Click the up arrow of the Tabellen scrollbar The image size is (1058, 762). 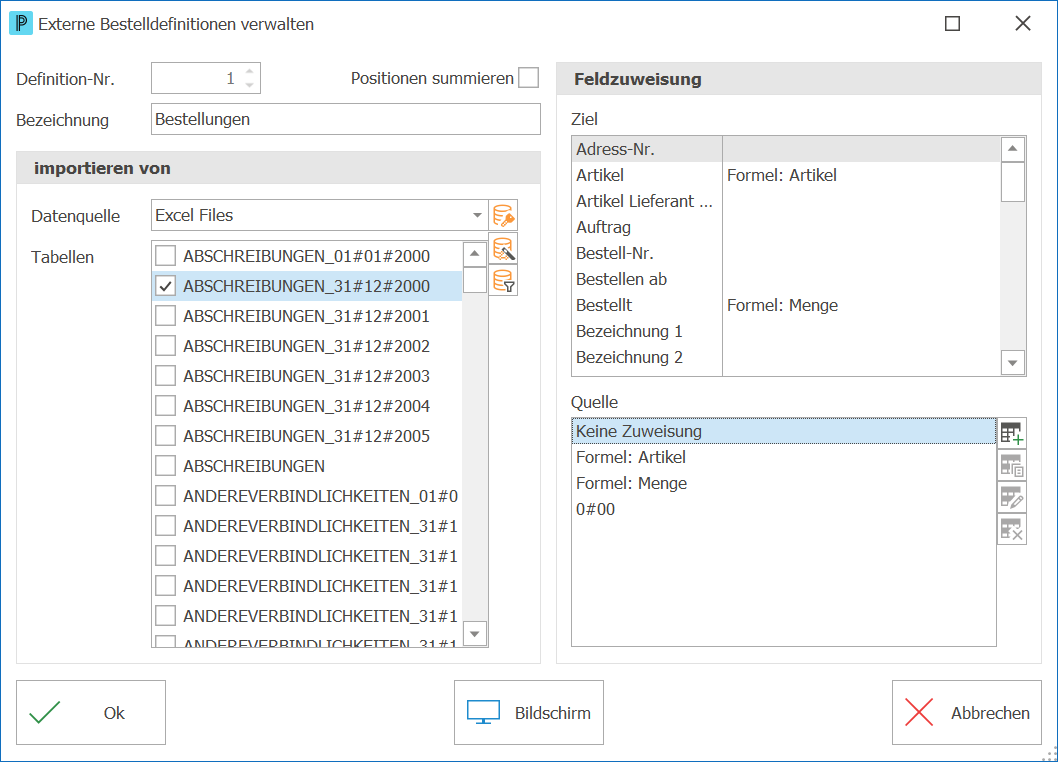pyautogui.click(x=475, y=254)
